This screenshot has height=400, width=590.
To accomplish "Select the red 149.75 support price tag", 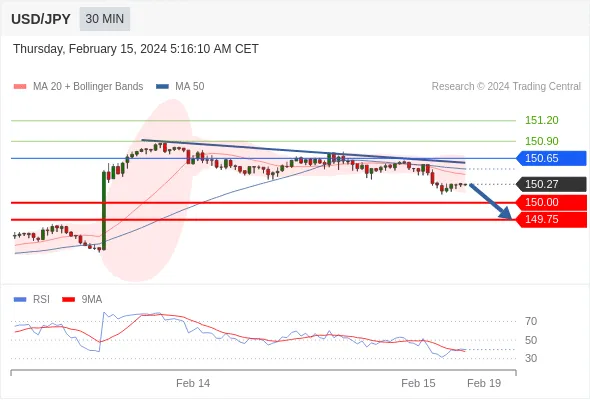I will pos(551,219).
